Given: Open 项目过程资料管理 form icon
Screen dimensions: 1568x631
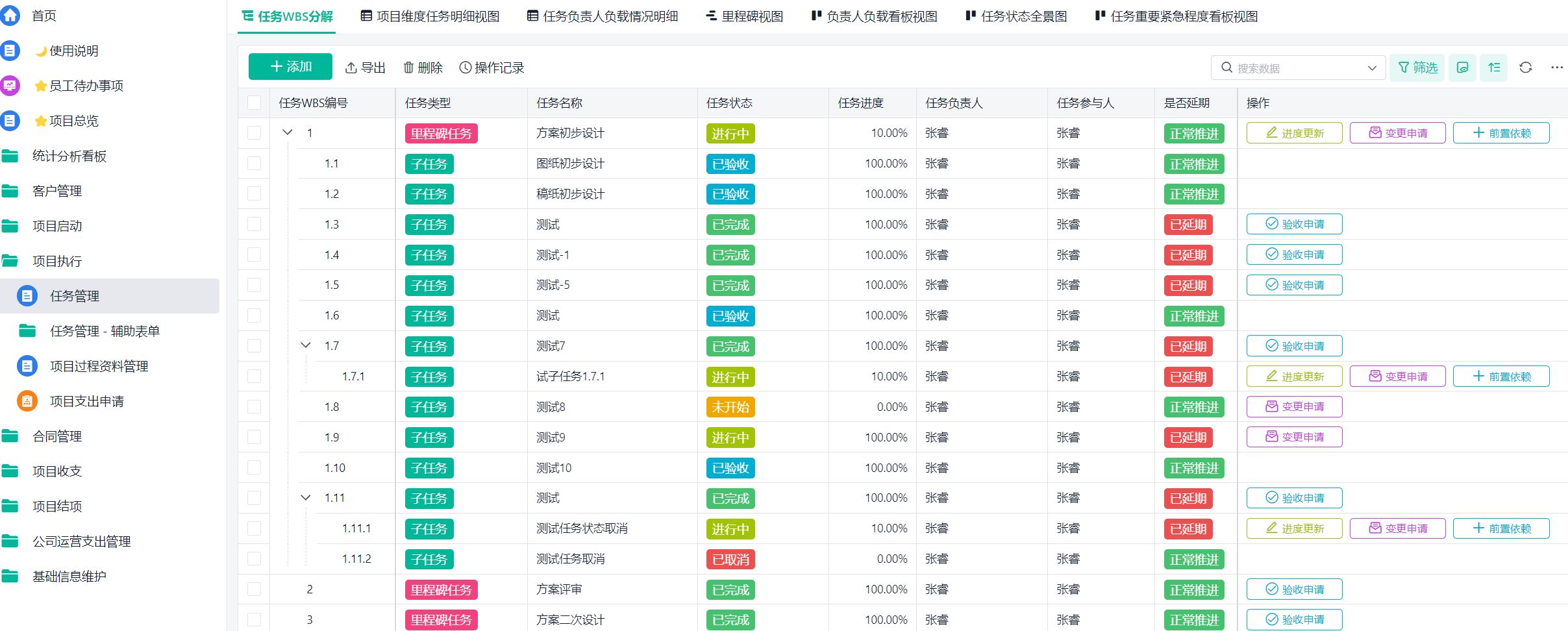Looking at the screenshot, I should (x=27, y=366).
